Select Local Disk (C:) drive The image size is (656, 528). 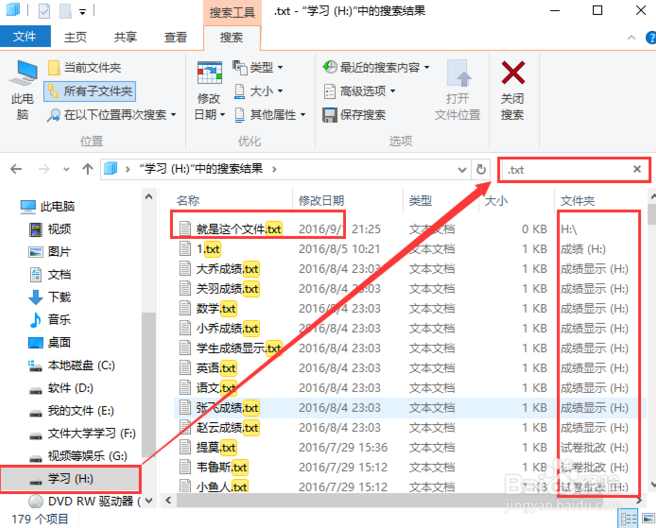pyautogui.click(x=72, y=365)
